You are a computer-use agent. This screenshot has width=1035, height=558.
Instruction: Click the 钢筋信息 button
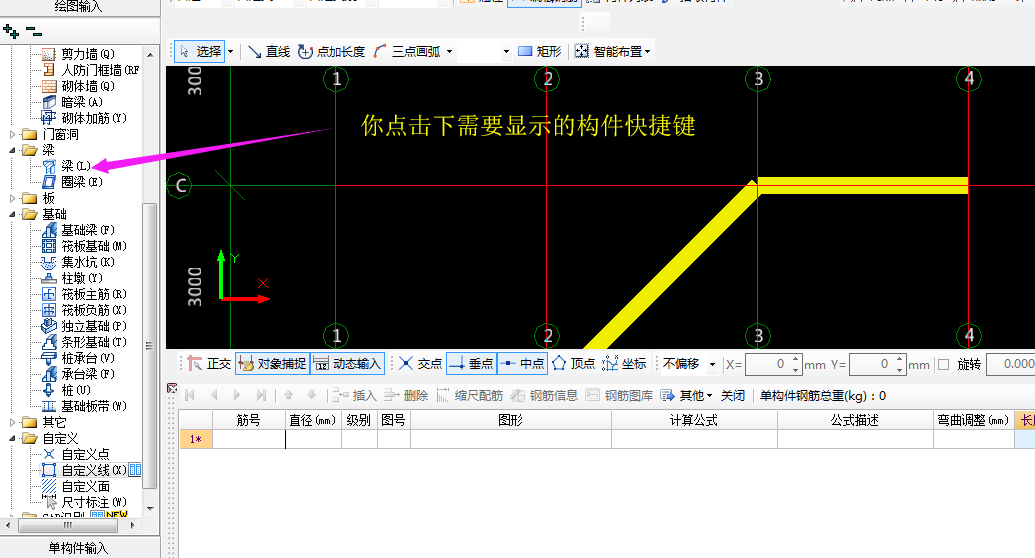545,396
